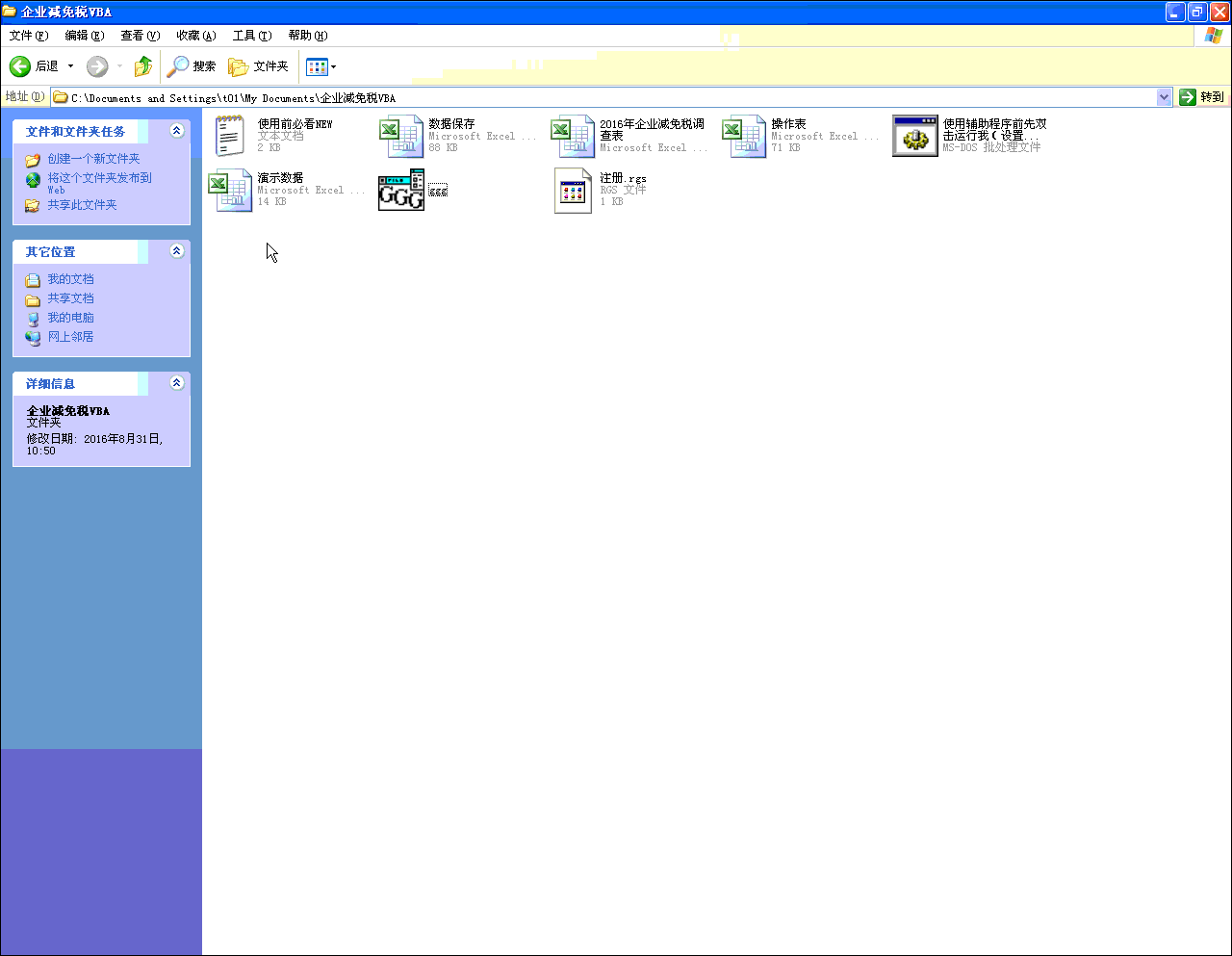Click the 创建一个新文件夹 link
The height and width of the screenshot is (956, 1232).
click(93, 159)
